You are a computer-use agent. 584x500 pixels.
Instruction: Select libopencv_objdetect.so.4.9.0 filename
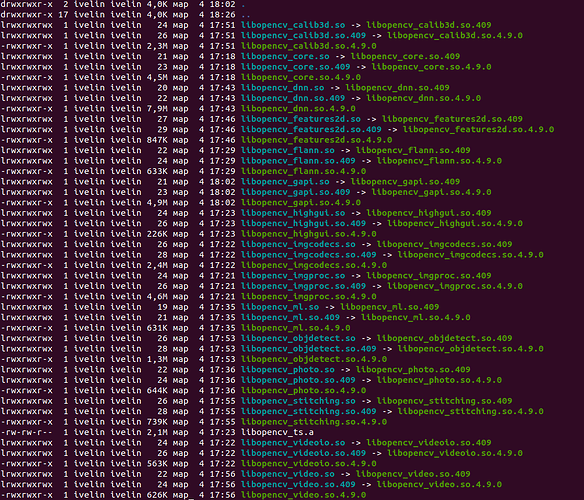(314, 359)
